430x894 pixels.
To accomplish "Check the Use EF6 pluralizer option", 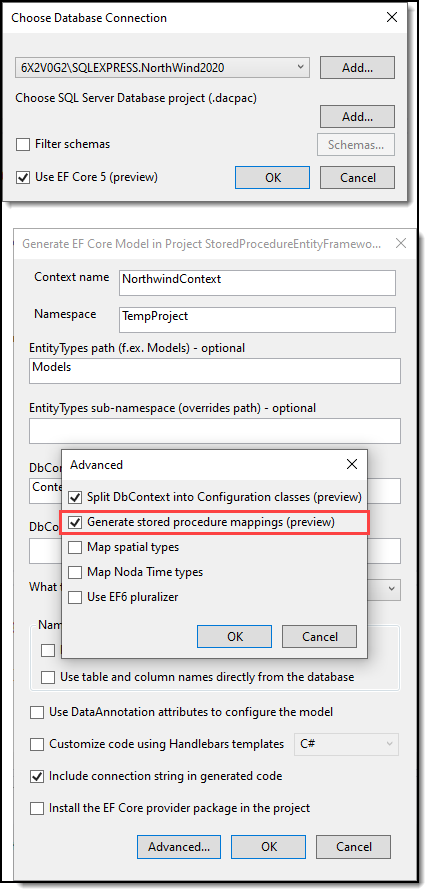I will [x=75, y=598].
